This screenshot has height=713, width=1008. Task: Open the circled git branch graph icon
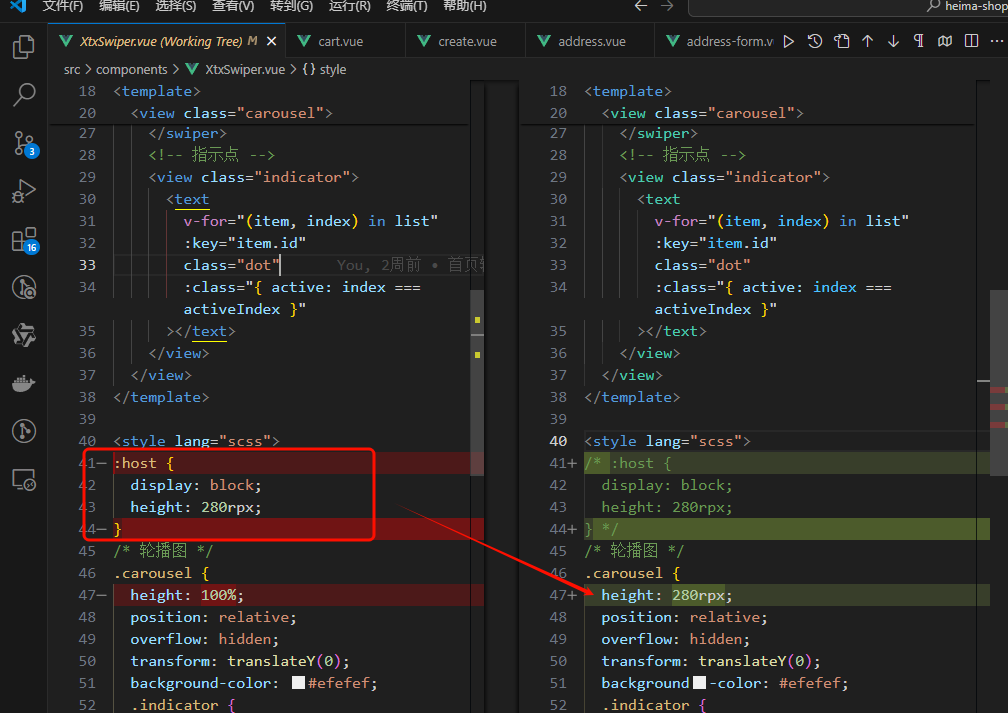(24, 431)
